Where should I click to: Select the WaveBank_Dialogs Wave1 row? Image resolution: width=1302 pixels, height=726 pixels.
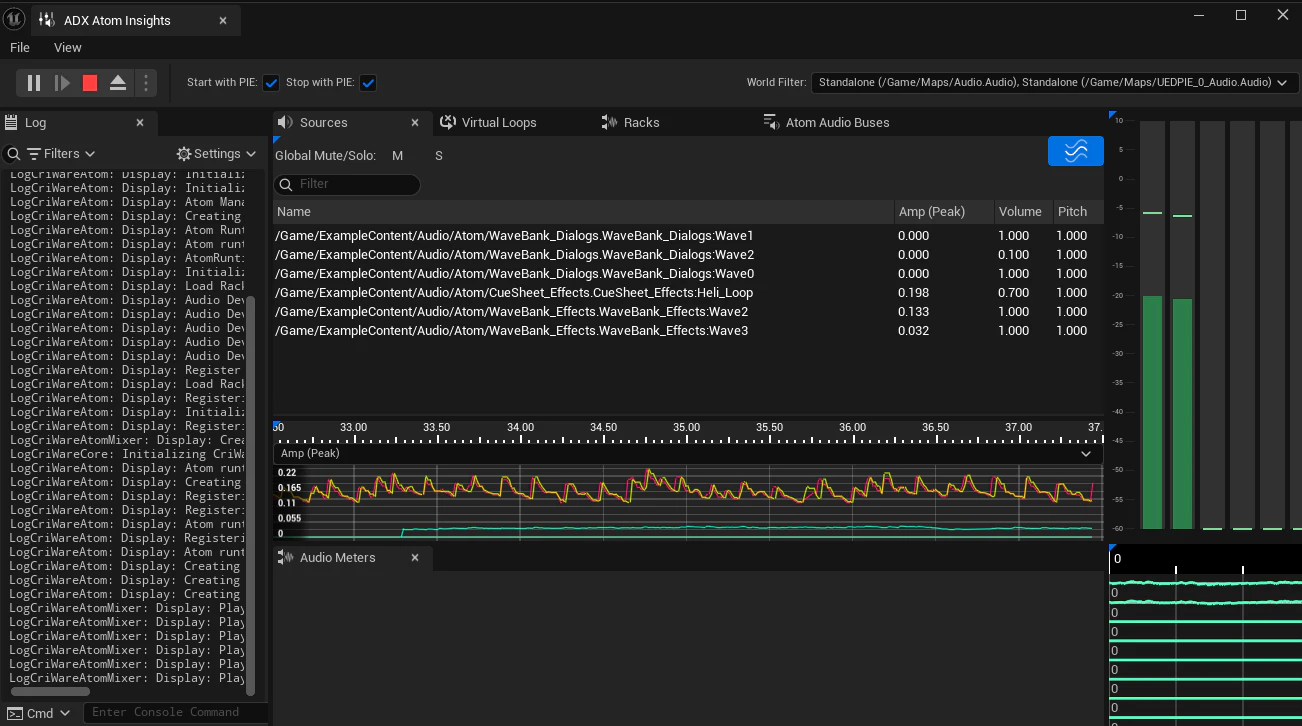tap(688, 236)
